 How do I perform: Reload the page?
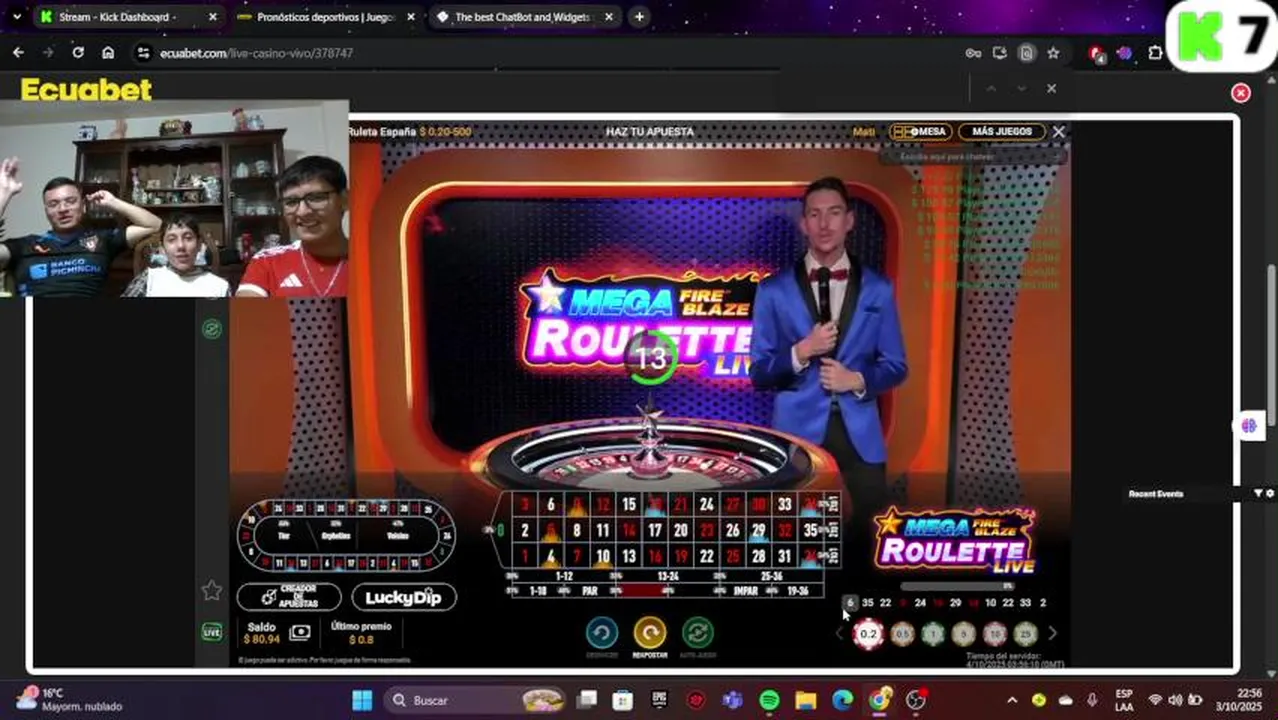click(78, 53)
